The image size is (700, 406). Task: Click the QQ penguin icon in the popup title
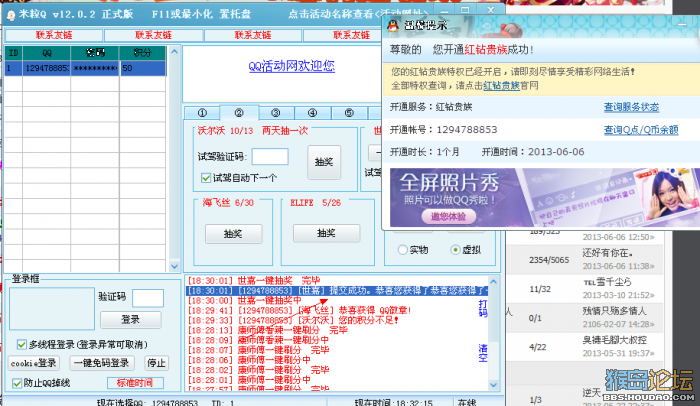click(x=393, y=25)
